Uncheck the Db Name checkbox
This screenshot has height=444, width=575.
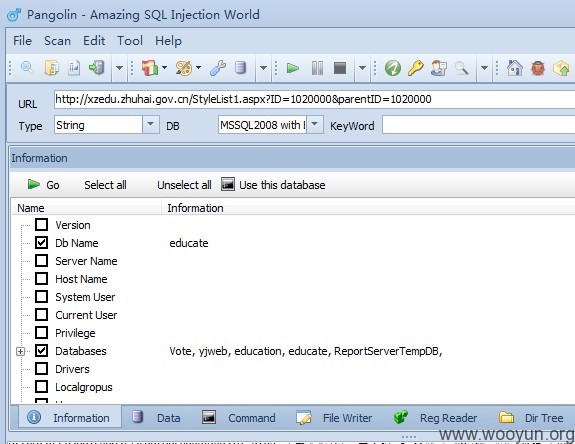pos(41,242)
